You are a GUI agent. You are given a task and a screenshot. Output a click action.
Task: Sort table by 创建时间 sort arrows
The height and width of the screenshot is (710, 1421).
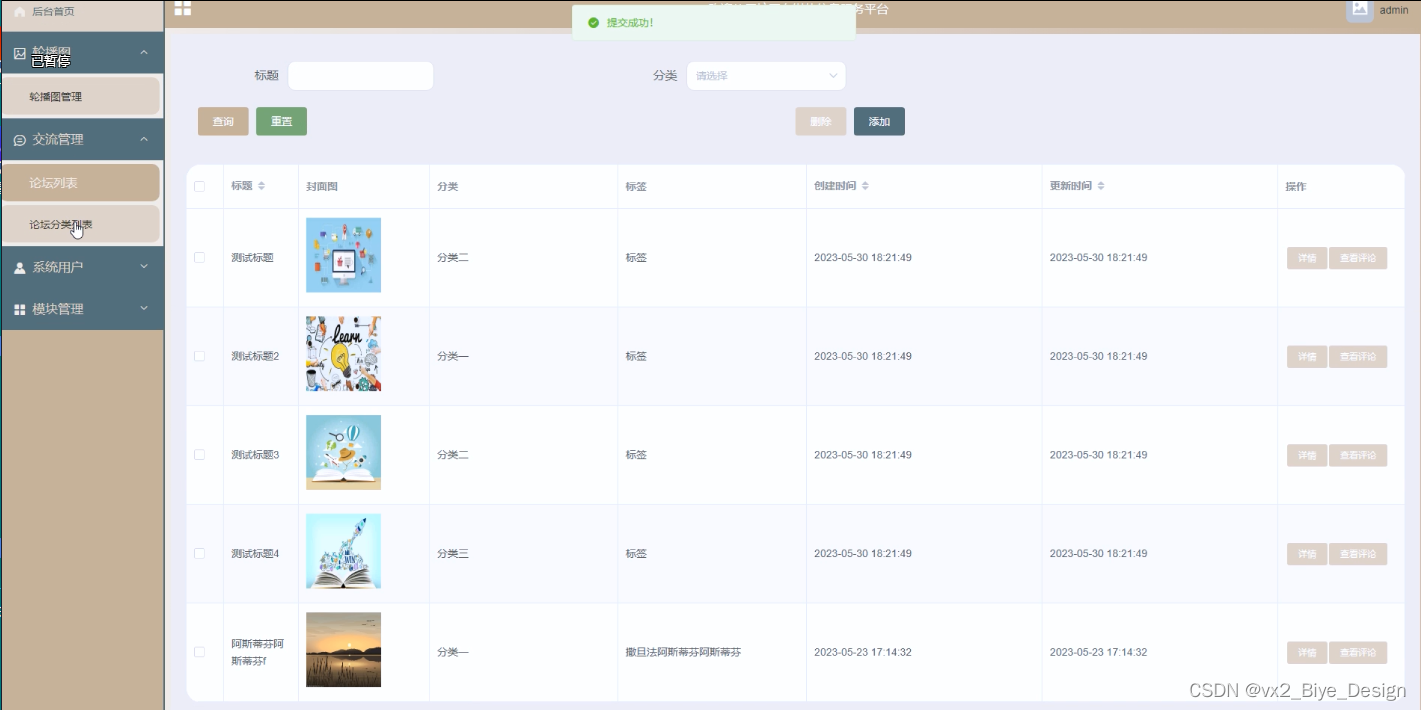865,186
